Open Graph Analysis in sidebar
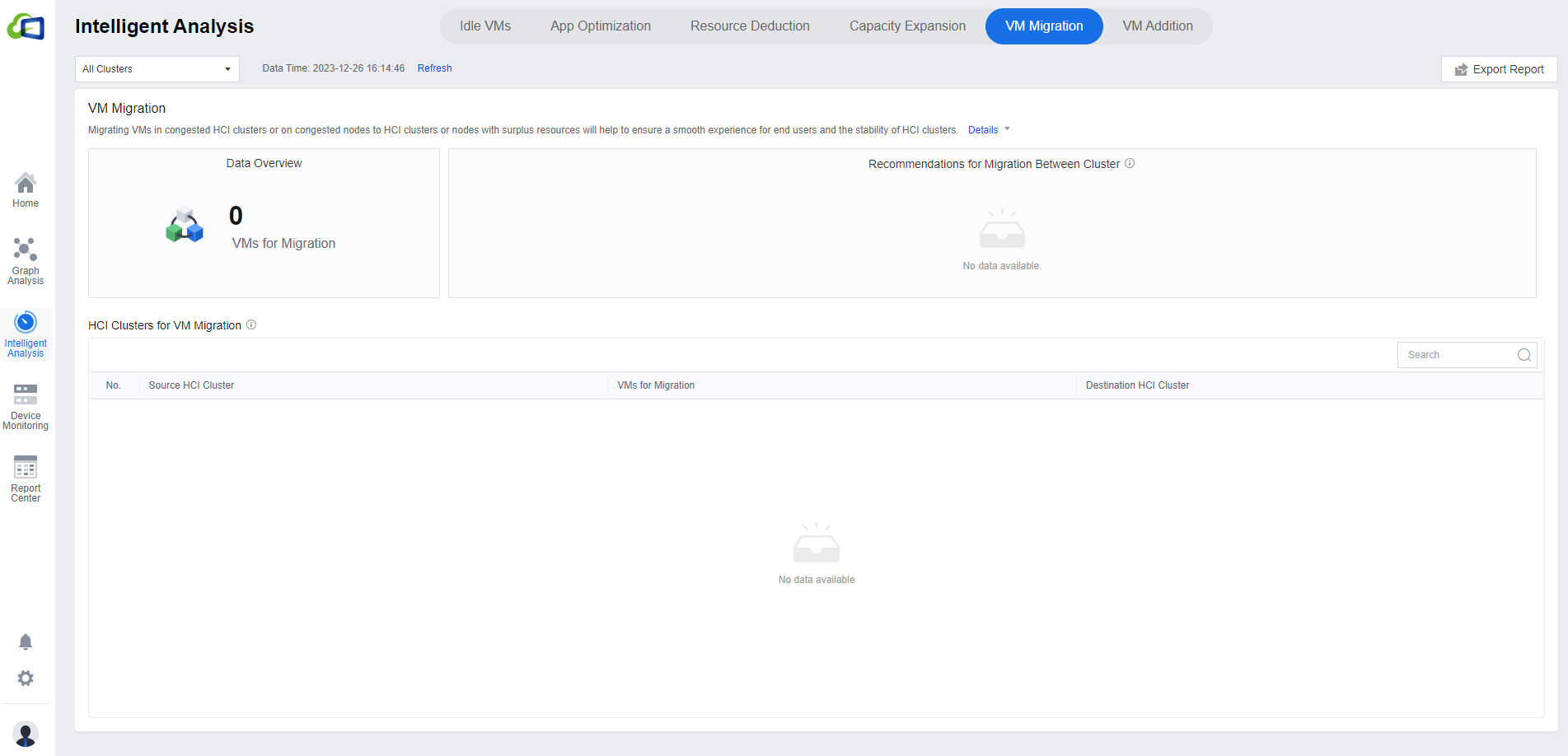 pyautogui.click(x=26, y=261)
